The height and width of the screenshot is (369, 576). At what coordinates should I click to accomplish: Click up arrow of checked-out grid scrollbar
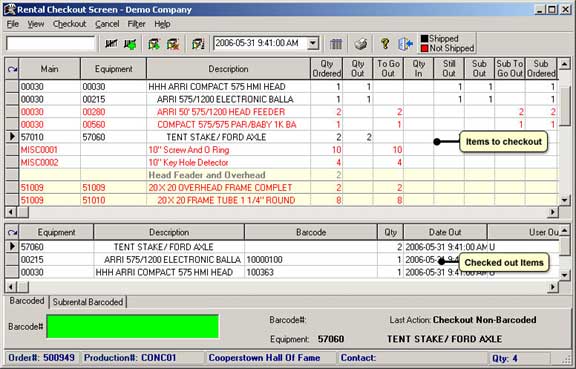[564, 230]
